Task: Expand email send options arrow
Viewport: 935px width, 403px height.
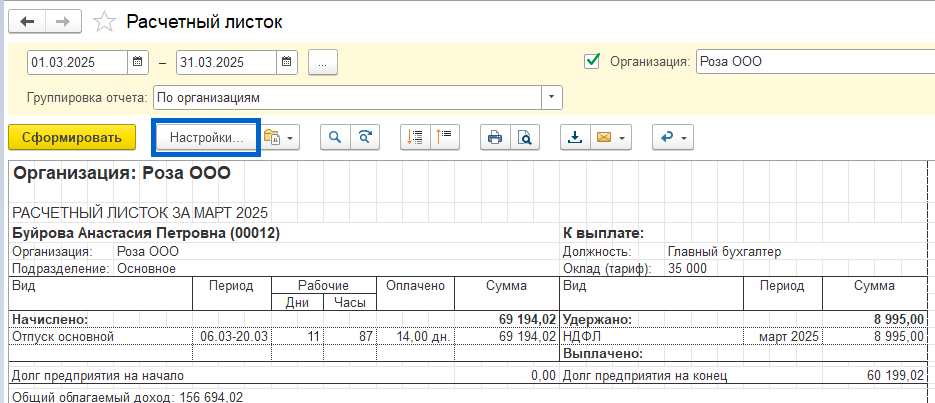Action: 623,138
